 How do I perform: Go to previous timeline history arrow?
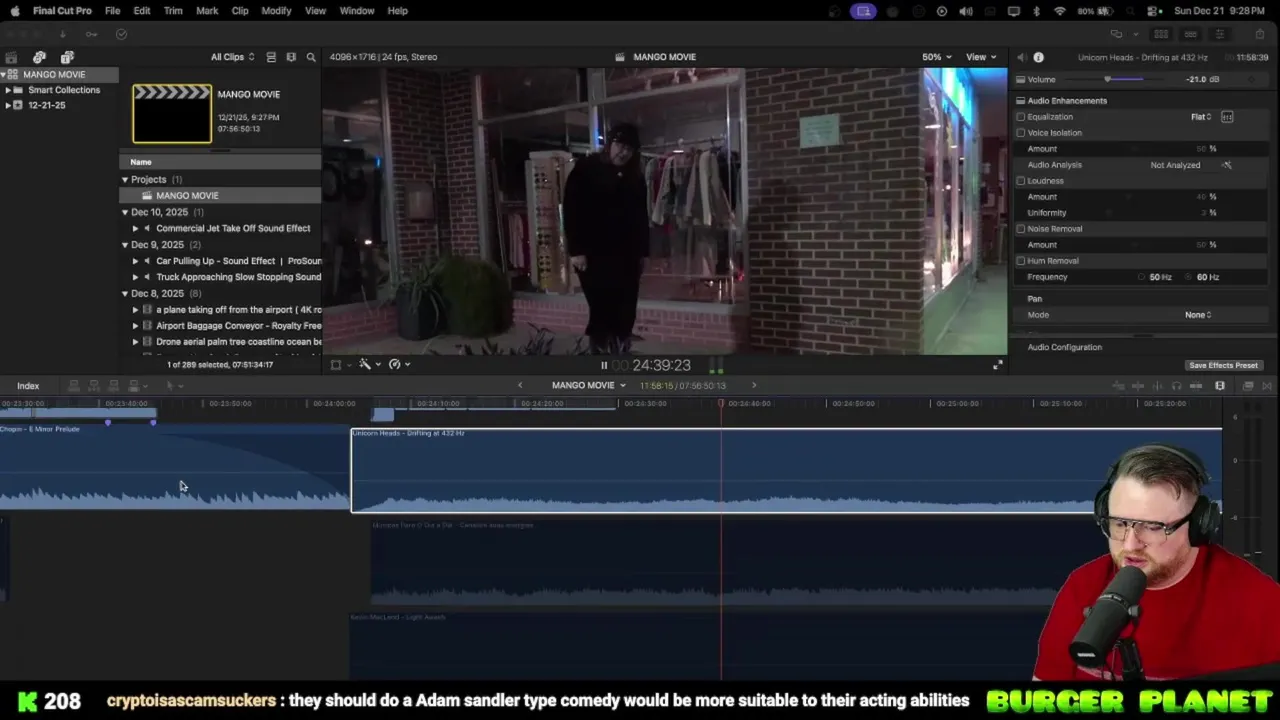[519, 385]
